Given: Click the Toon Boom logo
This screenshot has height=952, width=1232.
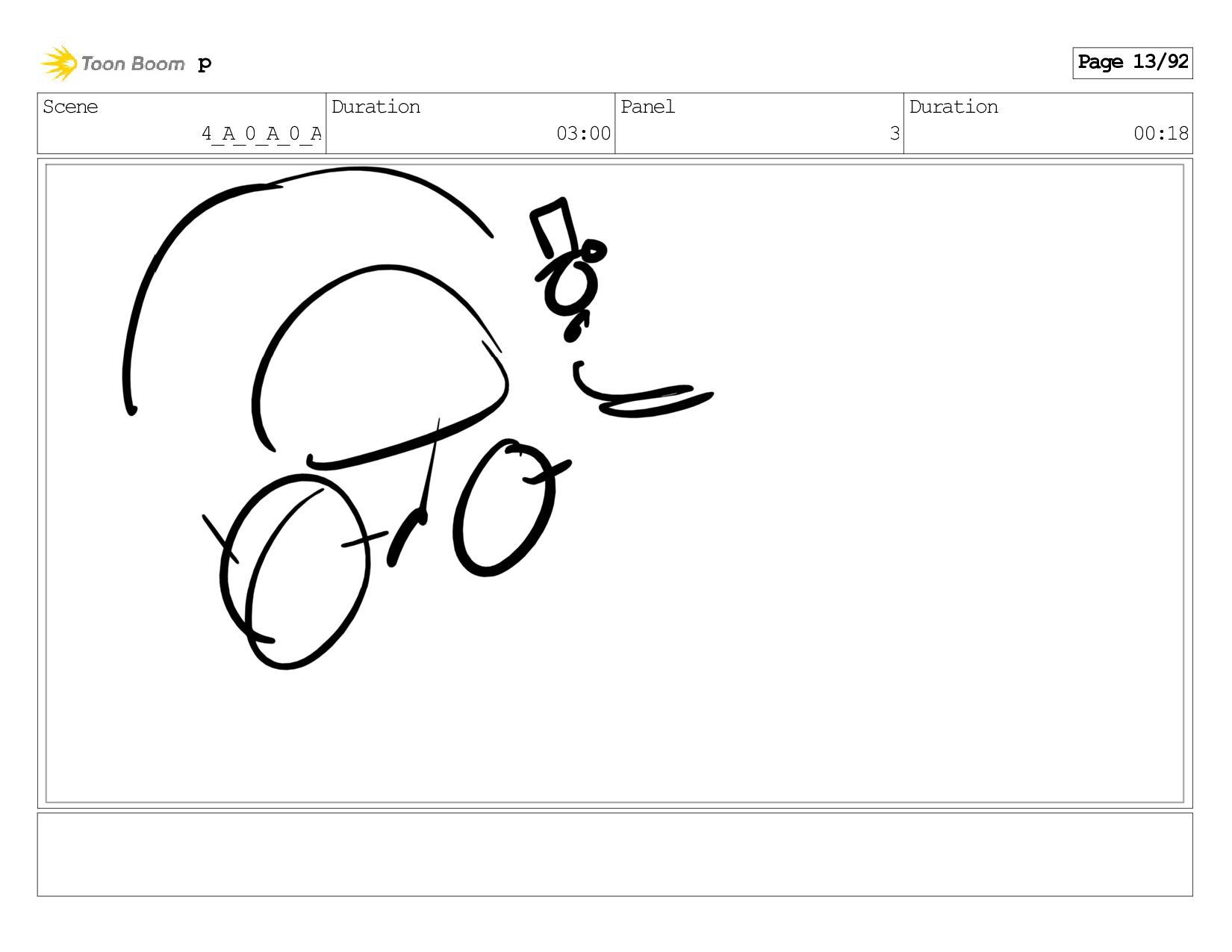Looking at the screenshot, I should pos(112,63).
